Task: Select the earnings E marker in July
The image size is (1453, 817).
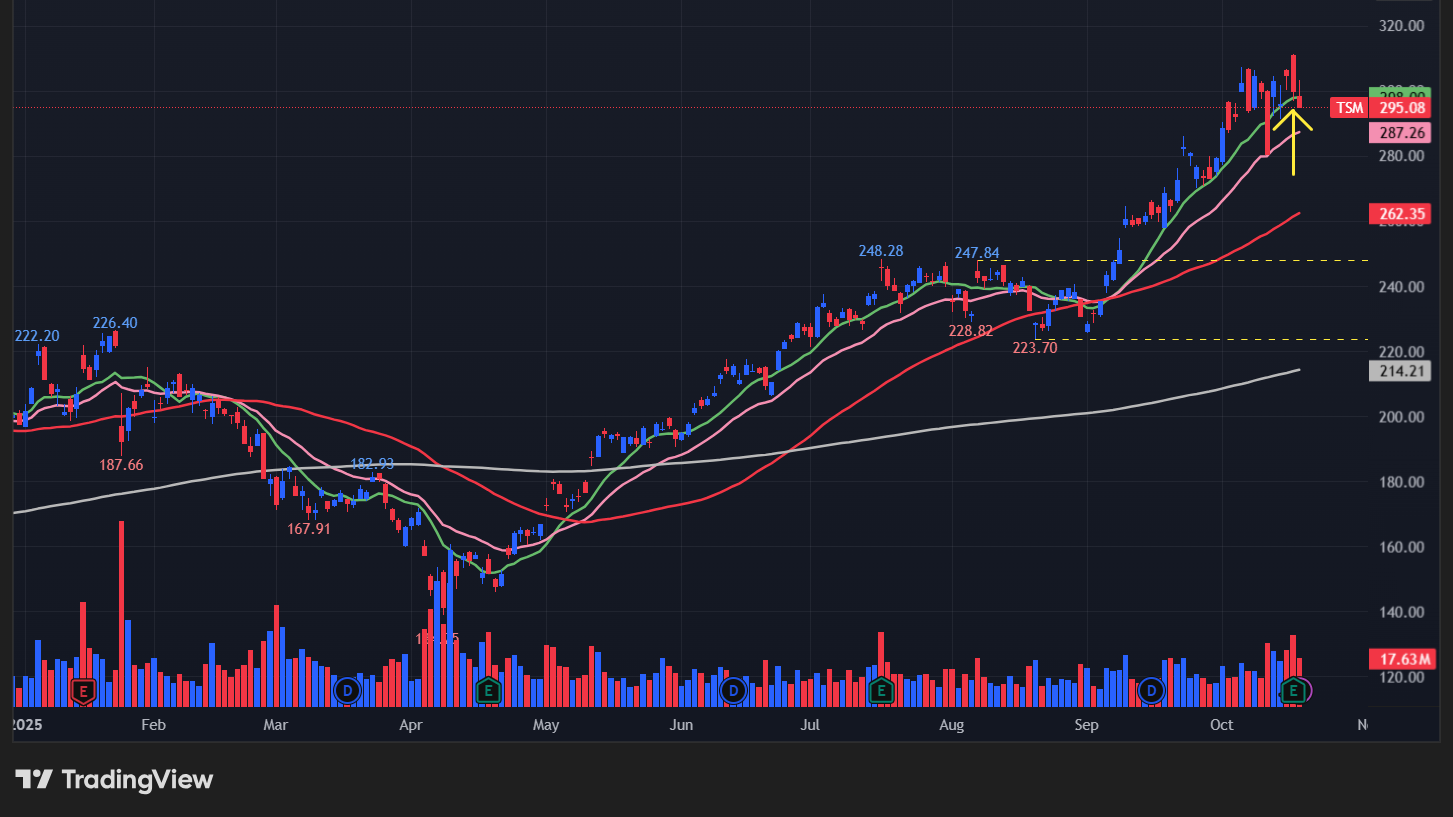Action: [880, 690]
